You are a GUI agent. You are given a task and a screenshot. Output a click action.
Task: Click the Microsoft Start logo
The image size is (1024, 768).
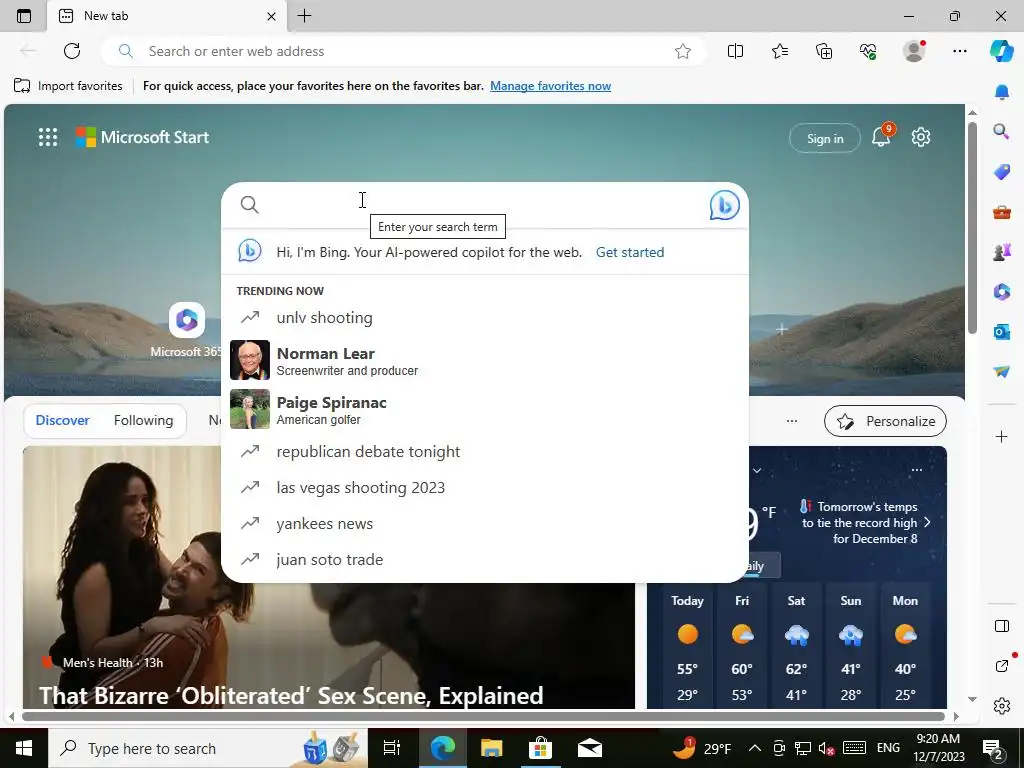click(x=142, y=137)
